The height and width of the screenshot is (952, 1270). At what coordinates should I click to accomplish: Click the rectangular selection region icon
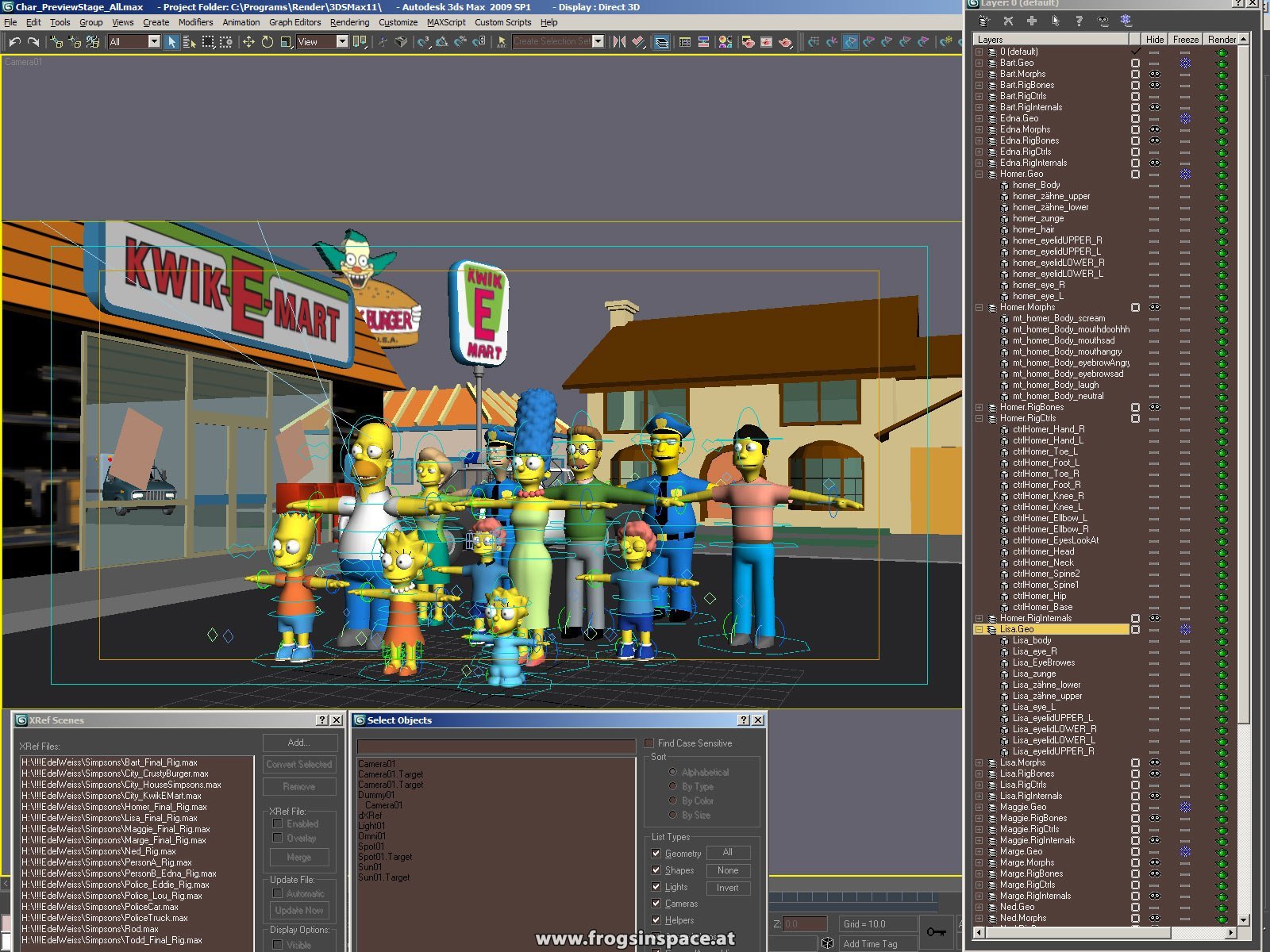click(208, 41)
